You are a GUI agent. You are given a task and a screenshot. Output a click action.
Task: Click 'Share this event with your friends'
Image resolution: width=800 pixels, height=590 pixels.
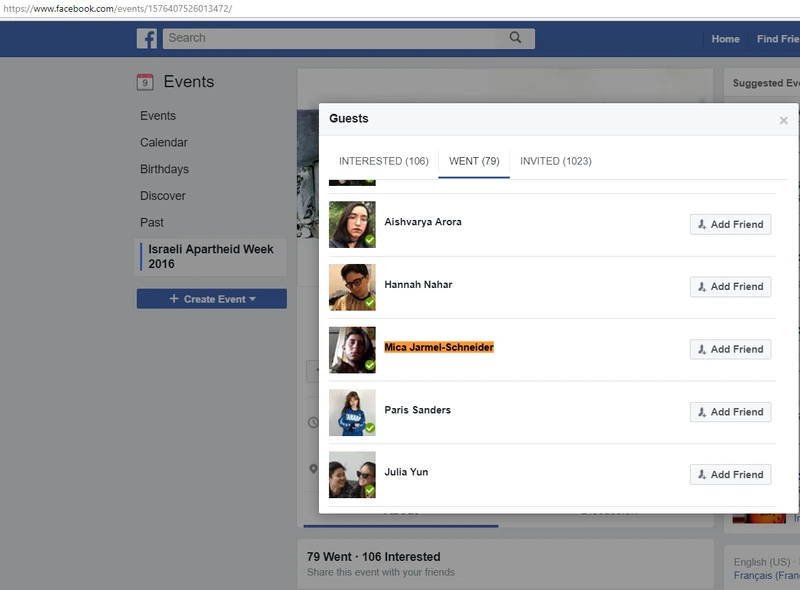click(381, 572)
